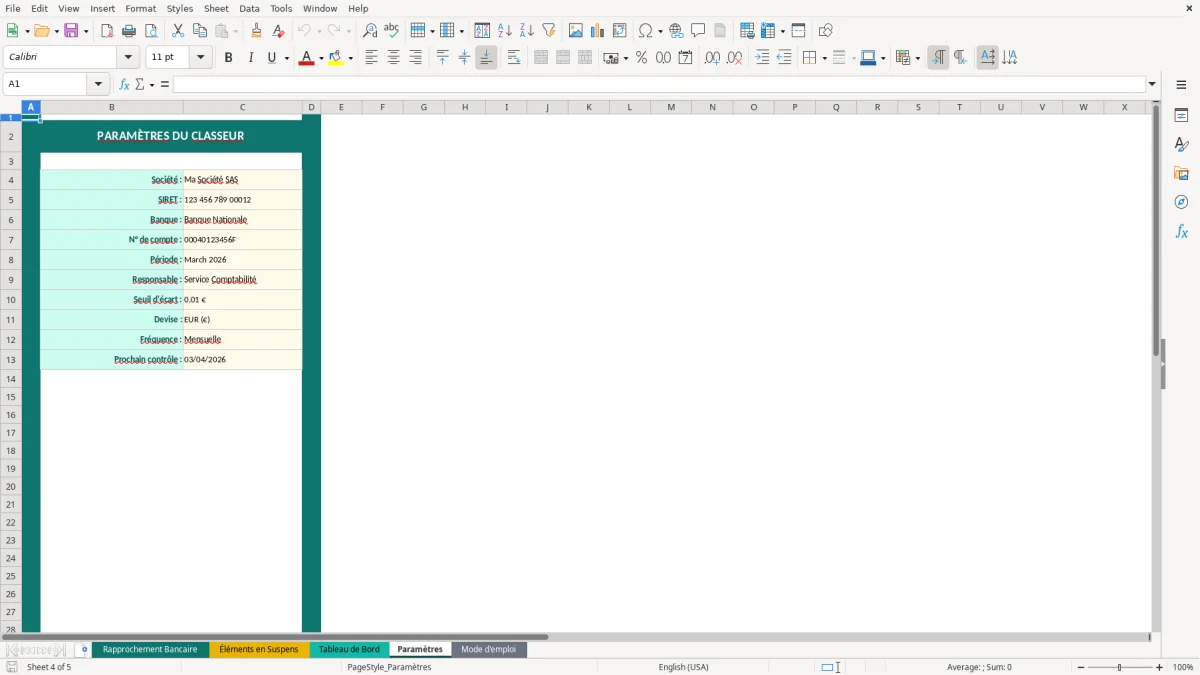This screenshot has height=675, width=1200.
Task: Run the spelling check icon
Action: [x=392, y=31]
